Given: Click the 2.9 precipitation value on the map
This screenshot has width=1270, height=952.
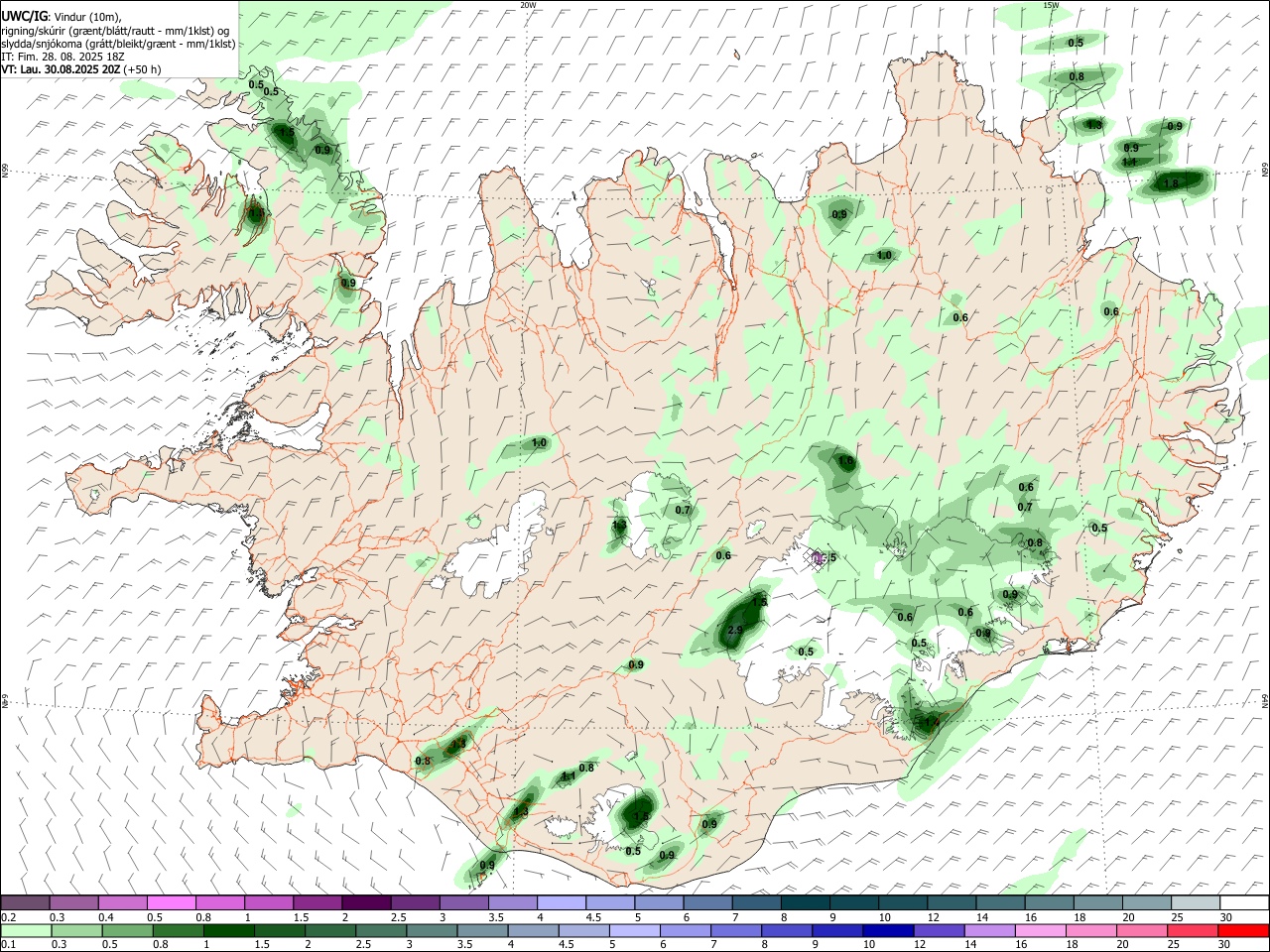Looking at the screenshot, I should [735, 630].
